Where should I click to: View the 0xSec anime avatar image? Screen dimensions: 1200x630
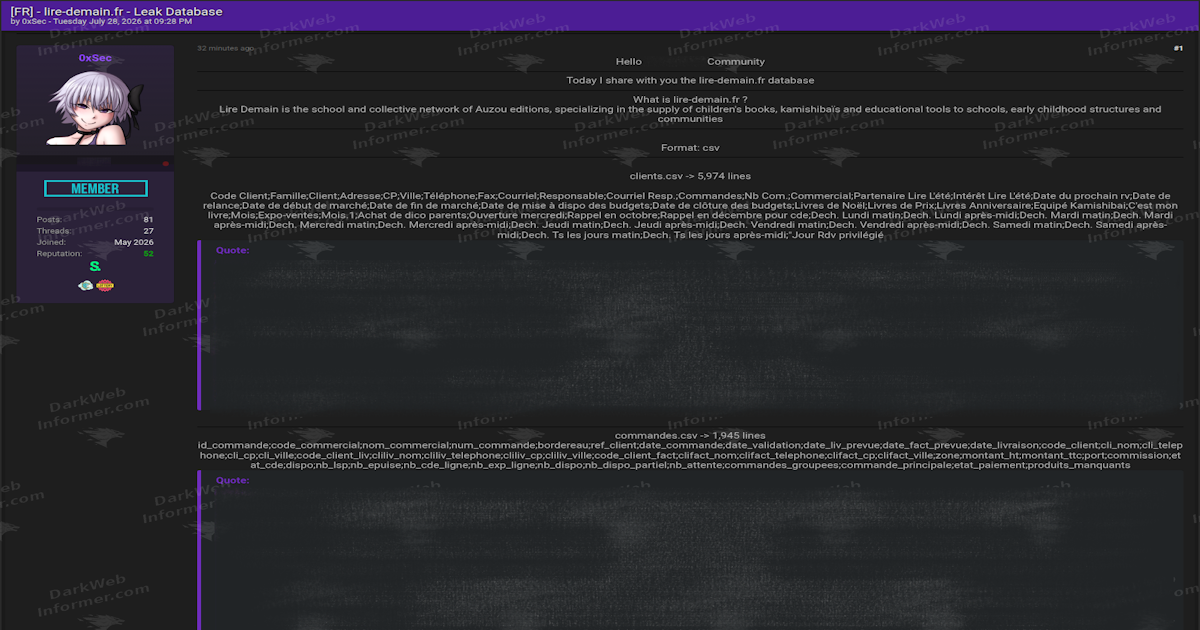coord(95,106)
